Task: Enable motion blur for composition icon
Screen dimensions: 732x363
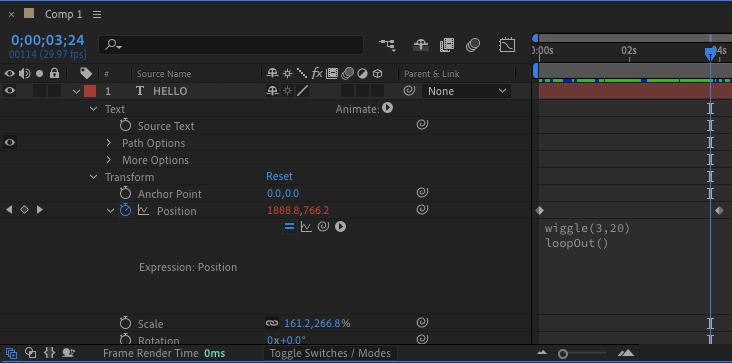Action: [473, 45]
